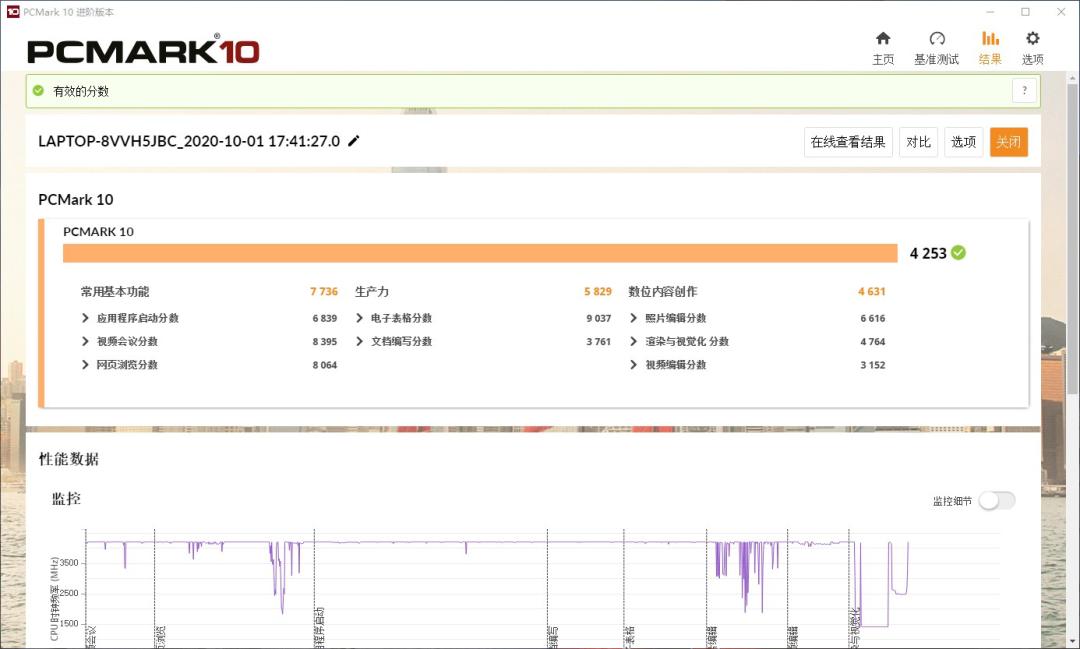Click the overall score 4 253
Viewport: 1080px width, 649px height.
click(x=928, y=254)
